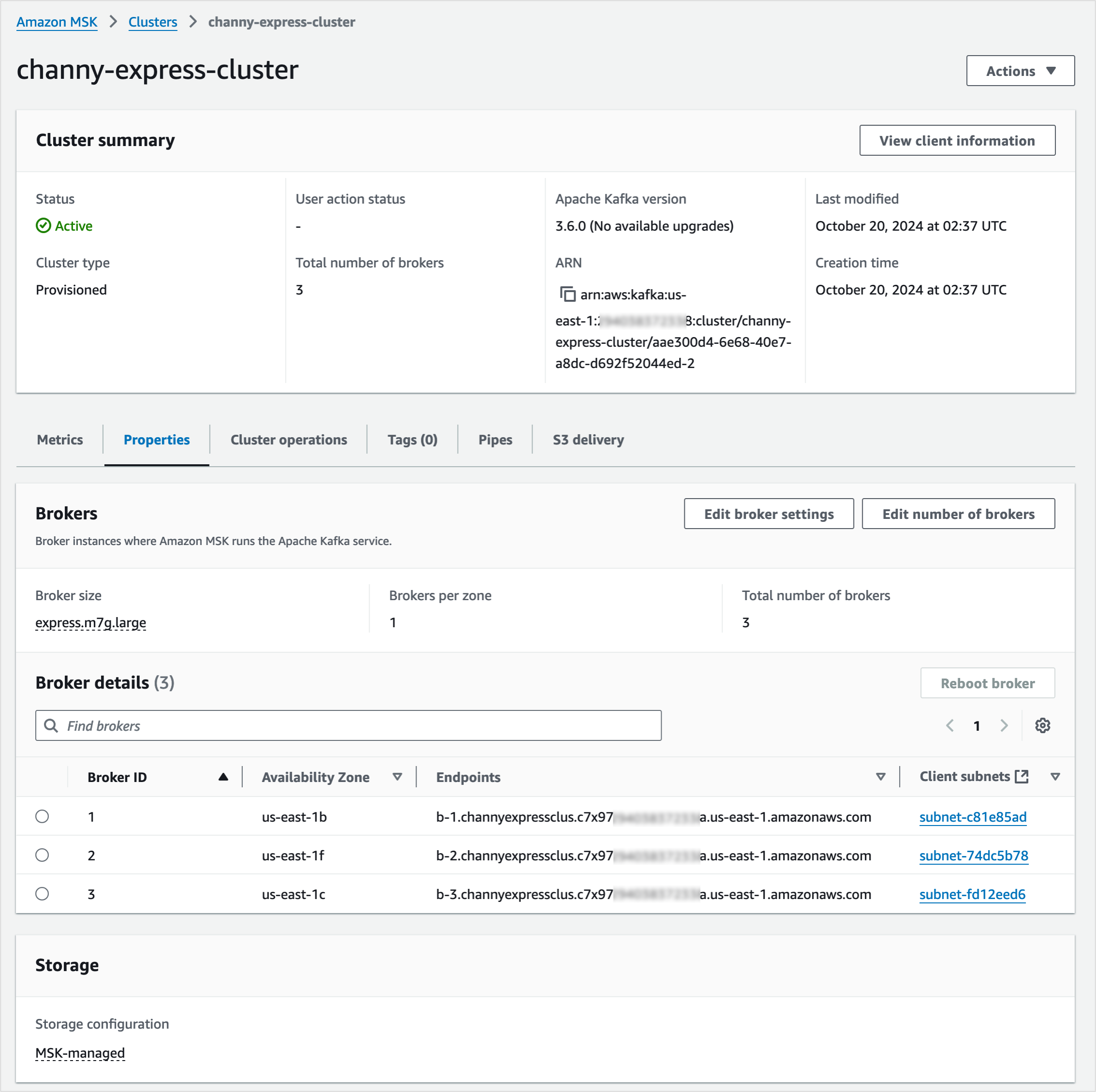The width and height of the screenshot is (1096, 1092).
Task: Select radio button for broker 1
Action: [x=42, y=816]
